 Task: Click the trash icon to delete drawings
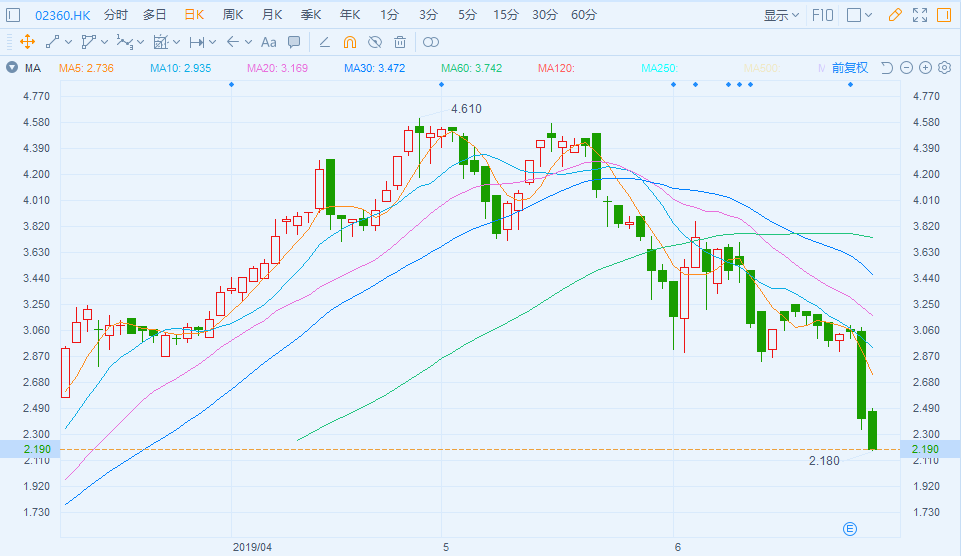point(400,42)
